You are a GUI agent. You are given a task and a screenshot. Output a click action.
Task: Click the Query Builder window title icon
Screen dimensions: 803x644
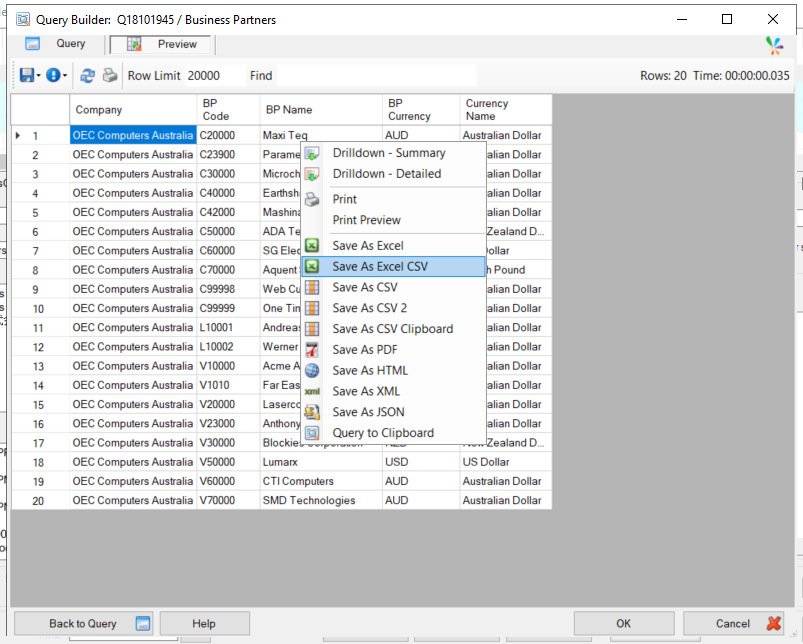point(23,20)
